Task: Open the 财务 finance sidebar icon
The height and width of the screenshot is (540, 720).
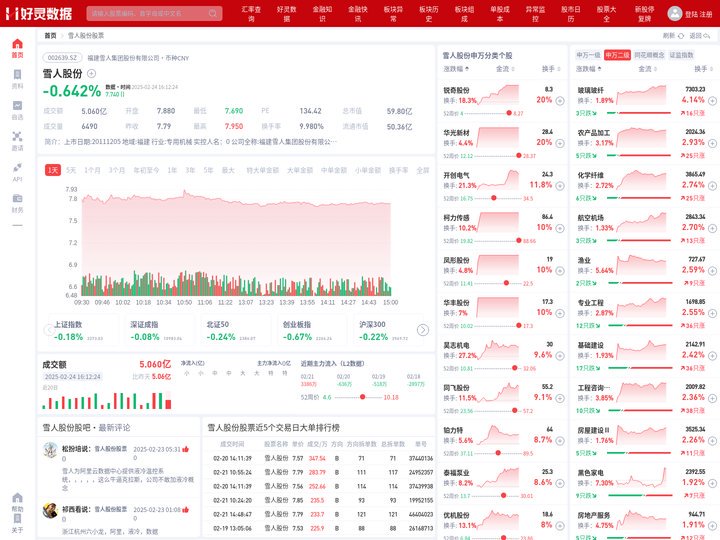Action: pos(17,198)
